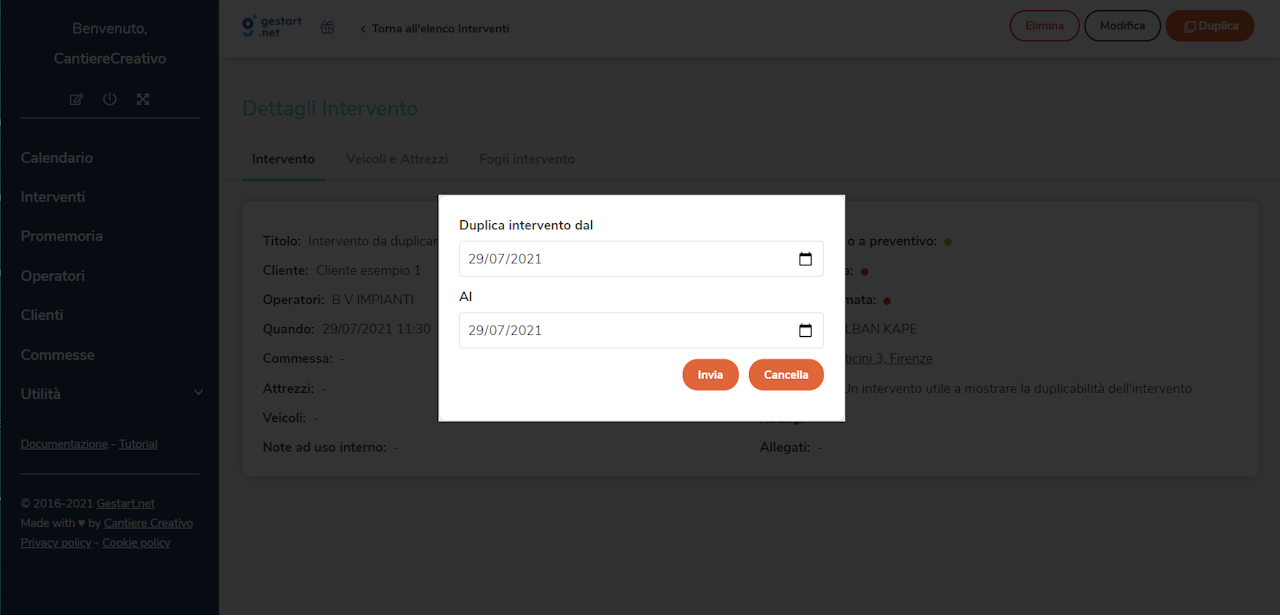Submit with the Invia button
Screen dimensions: 1280x615
(710, 374)
